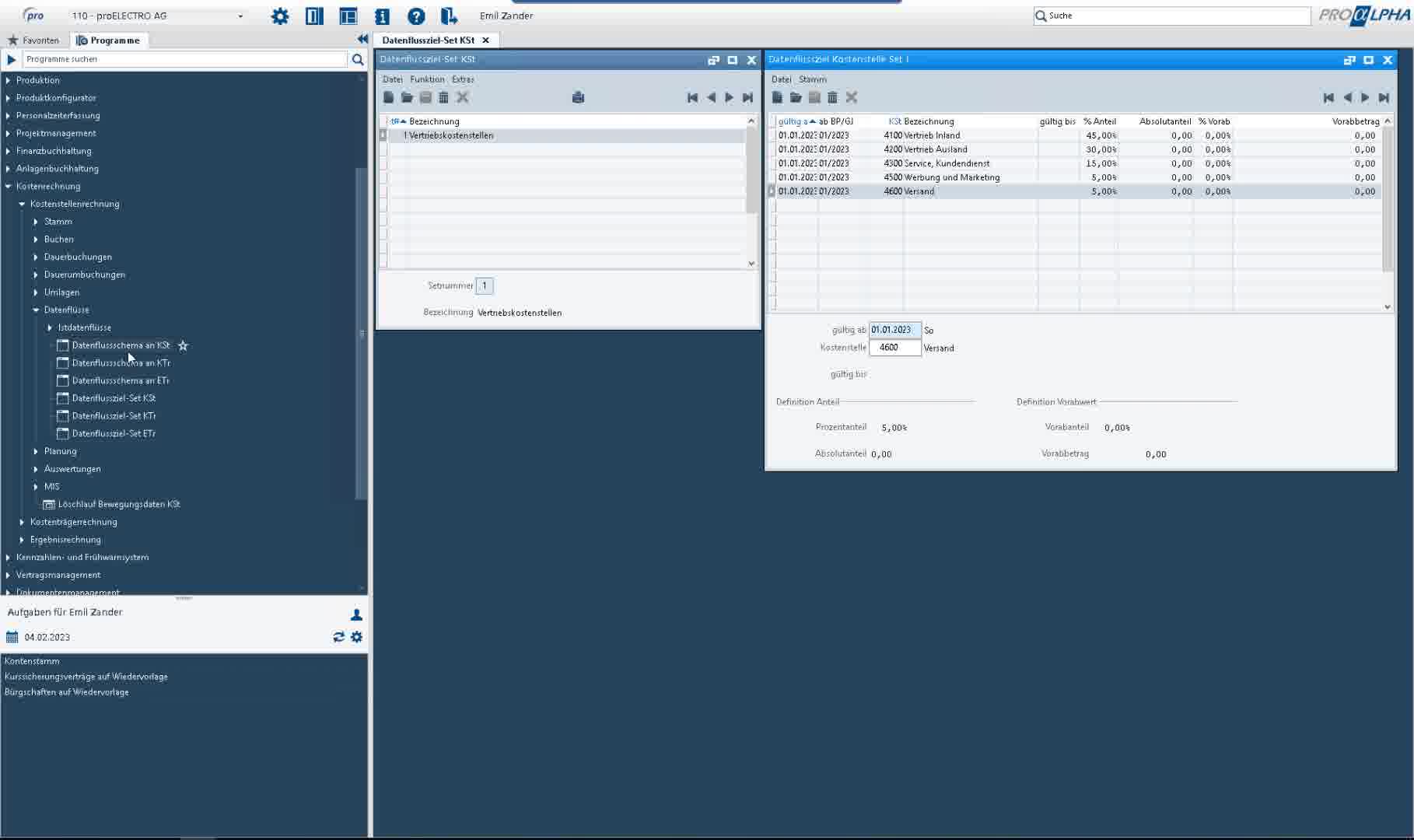The height and width of the screenshot is (840, 1414).
Task: Go to next record in Datenflussziel-Set KSt window
Action: 729,97
